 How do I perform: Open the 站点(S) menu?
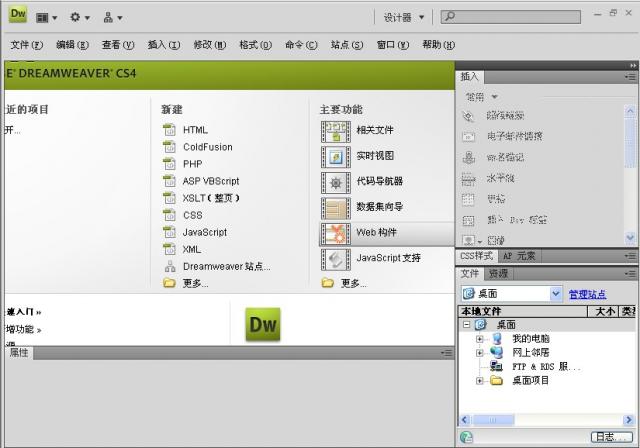347,45
